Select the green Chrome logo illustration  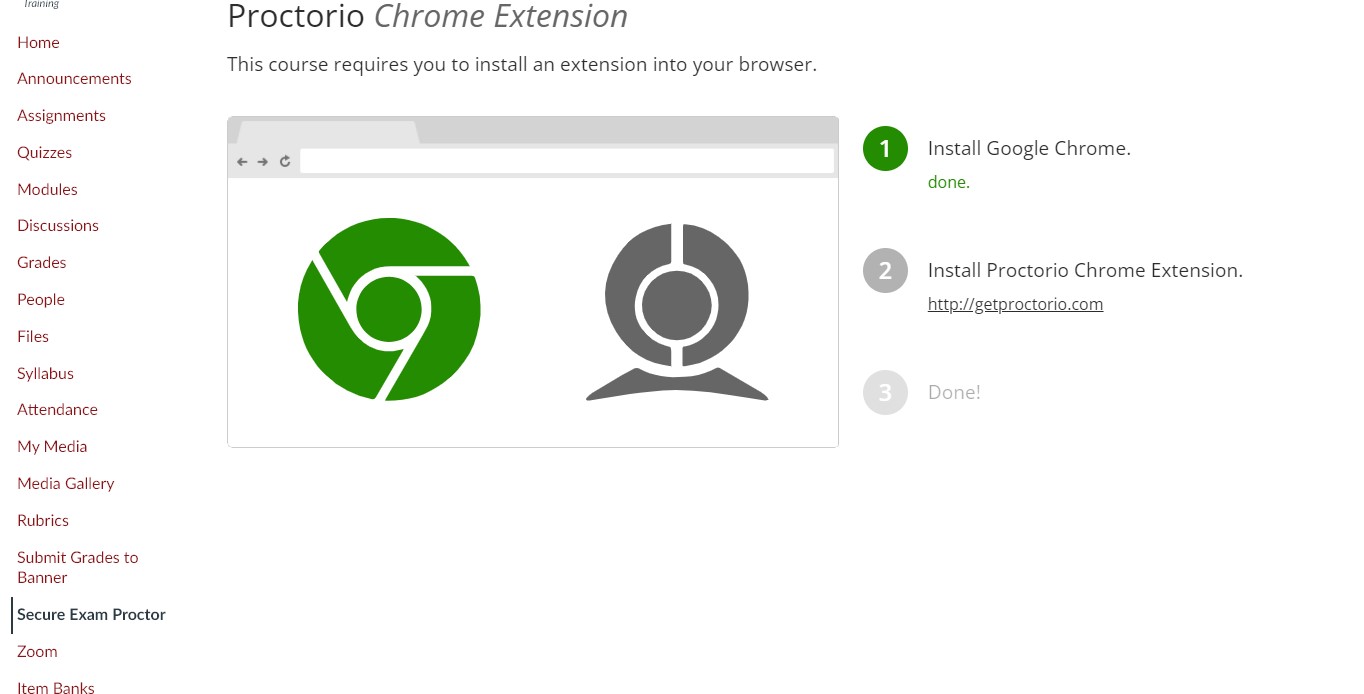389,308
